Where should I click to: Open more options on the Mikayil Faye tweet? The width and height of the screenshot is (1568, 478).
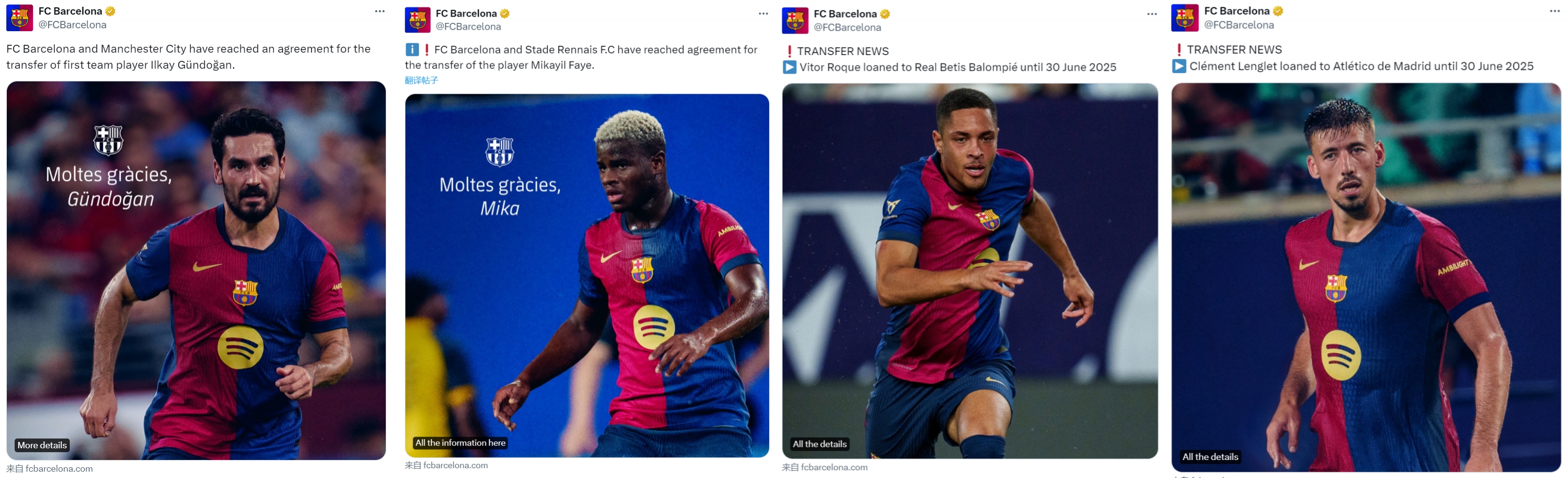(763, 13)
